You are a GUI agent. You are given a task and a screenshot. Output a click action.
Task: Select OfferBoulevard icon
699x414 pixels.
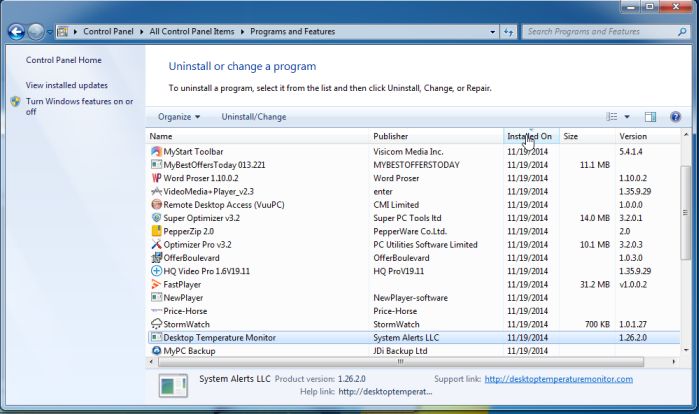click(156, 258)
